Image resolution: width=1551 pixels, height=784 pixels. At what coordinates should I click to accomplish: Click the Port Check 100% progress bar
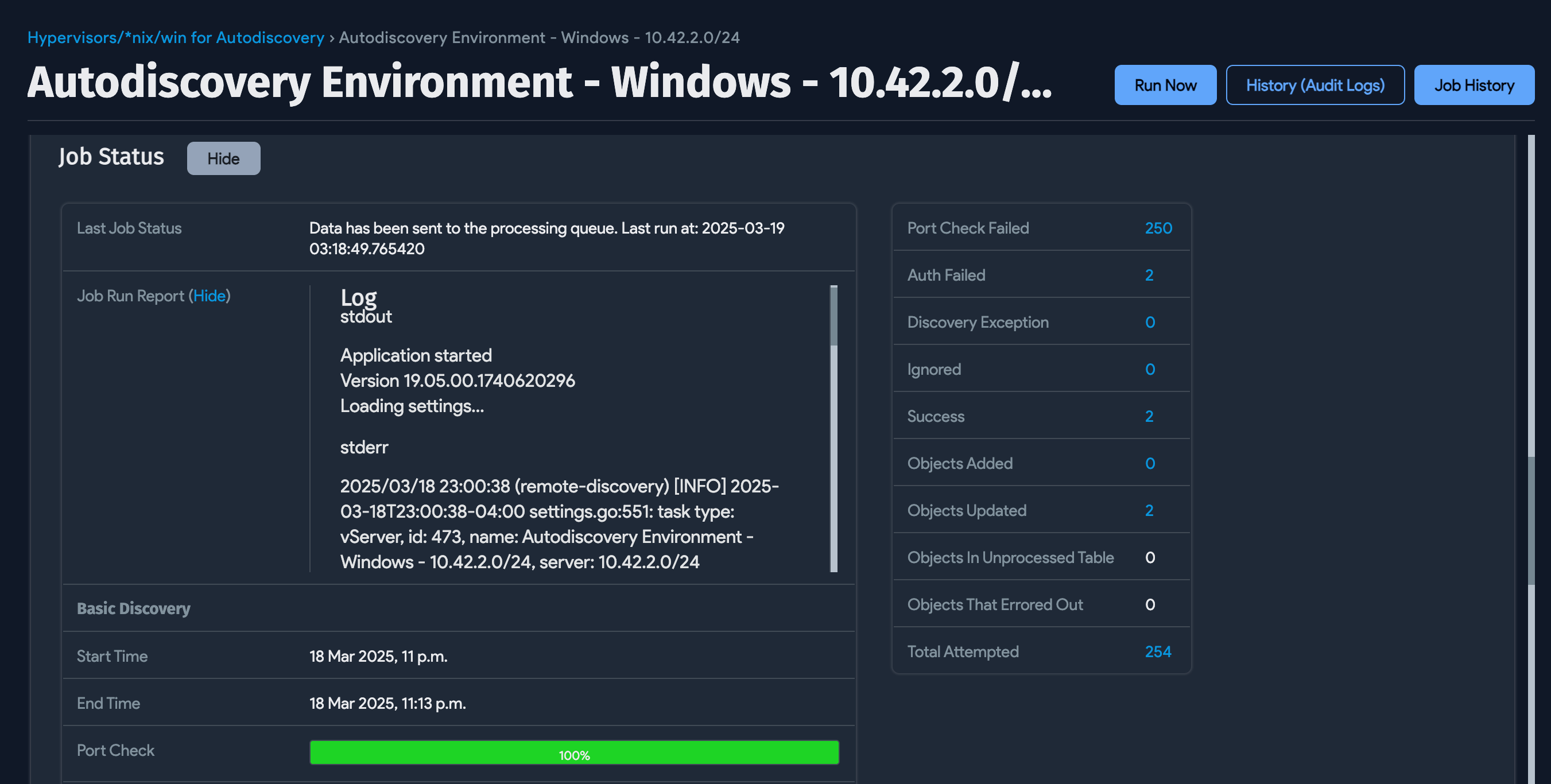pos(573,752)
